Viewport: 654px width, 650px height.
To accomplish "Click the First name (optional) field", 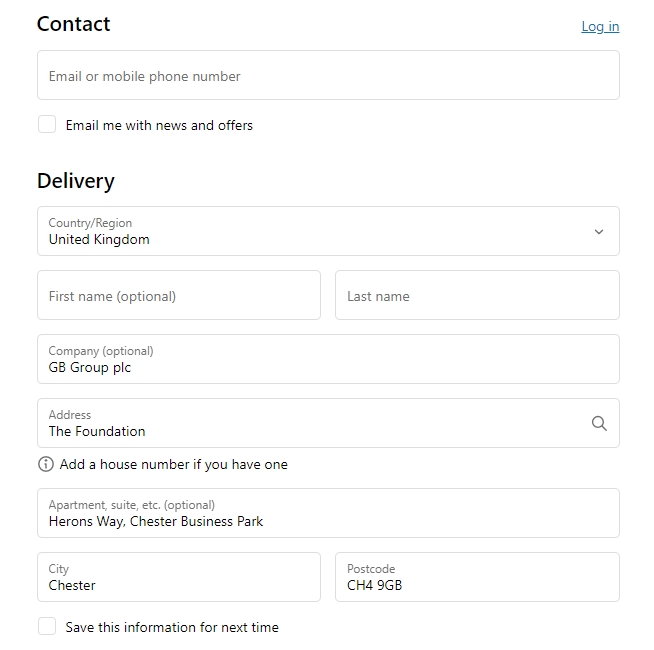I will tap(179, 295).
